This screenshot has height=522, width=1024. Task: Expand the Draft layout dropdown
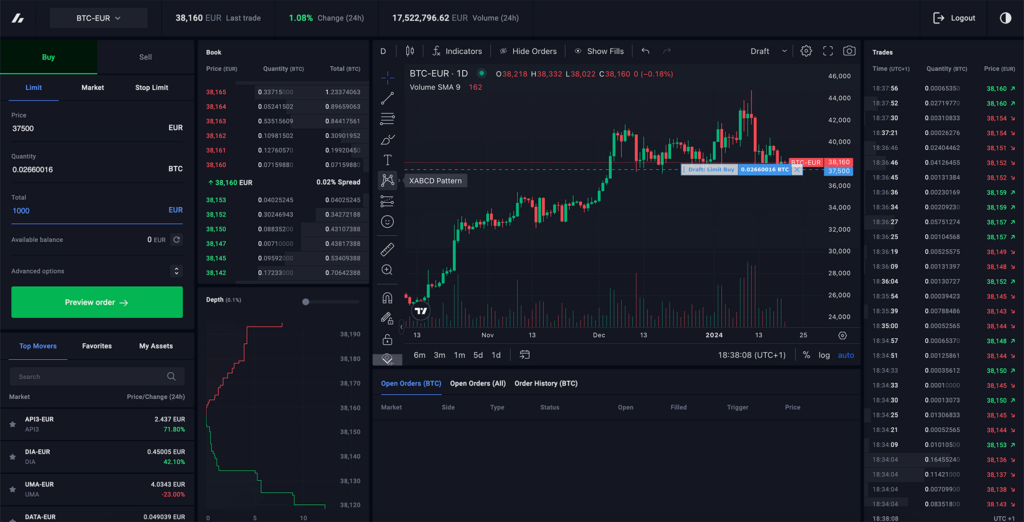pos(768,51)
